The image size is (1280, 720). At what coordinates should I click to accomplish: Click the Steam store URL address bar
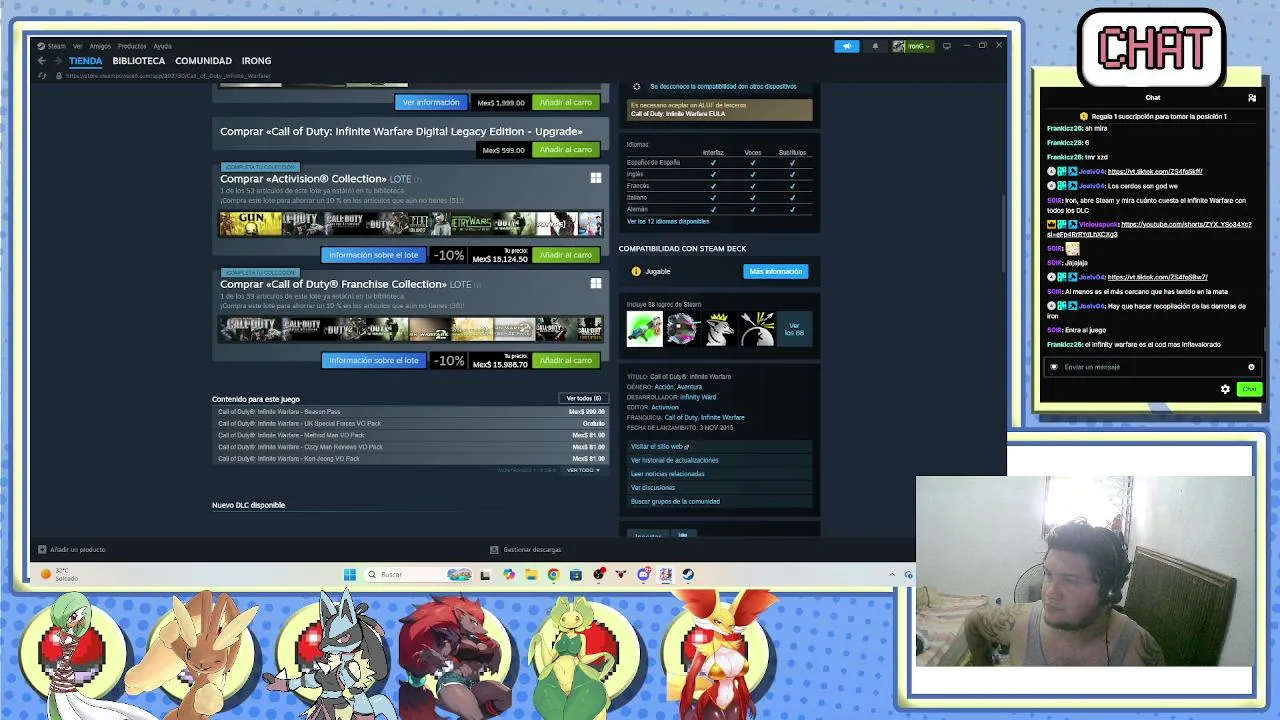click(168, 76)
